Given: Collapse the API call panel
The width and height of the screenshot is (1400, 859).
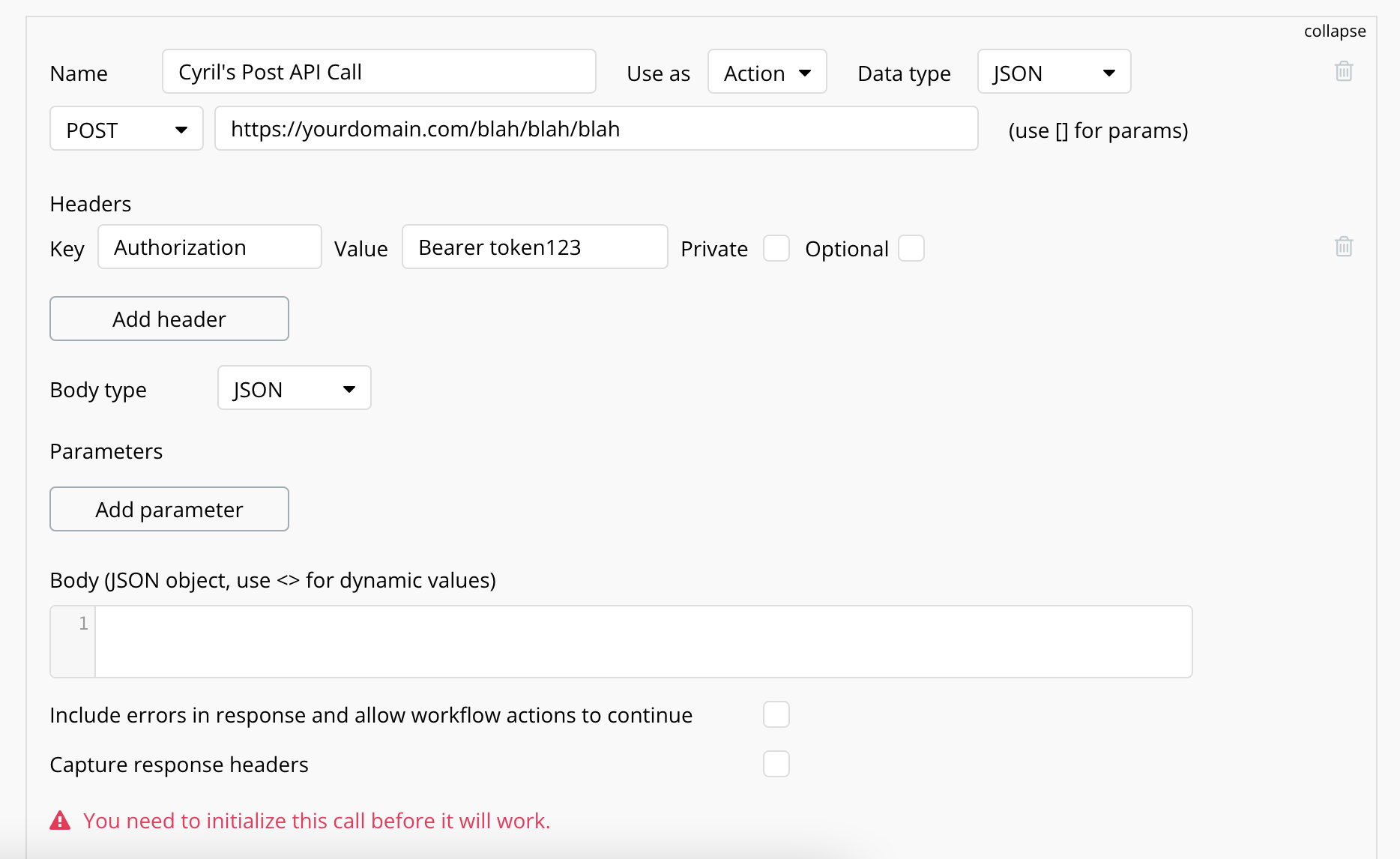Looking at the screenshot, I should 1334,31.
